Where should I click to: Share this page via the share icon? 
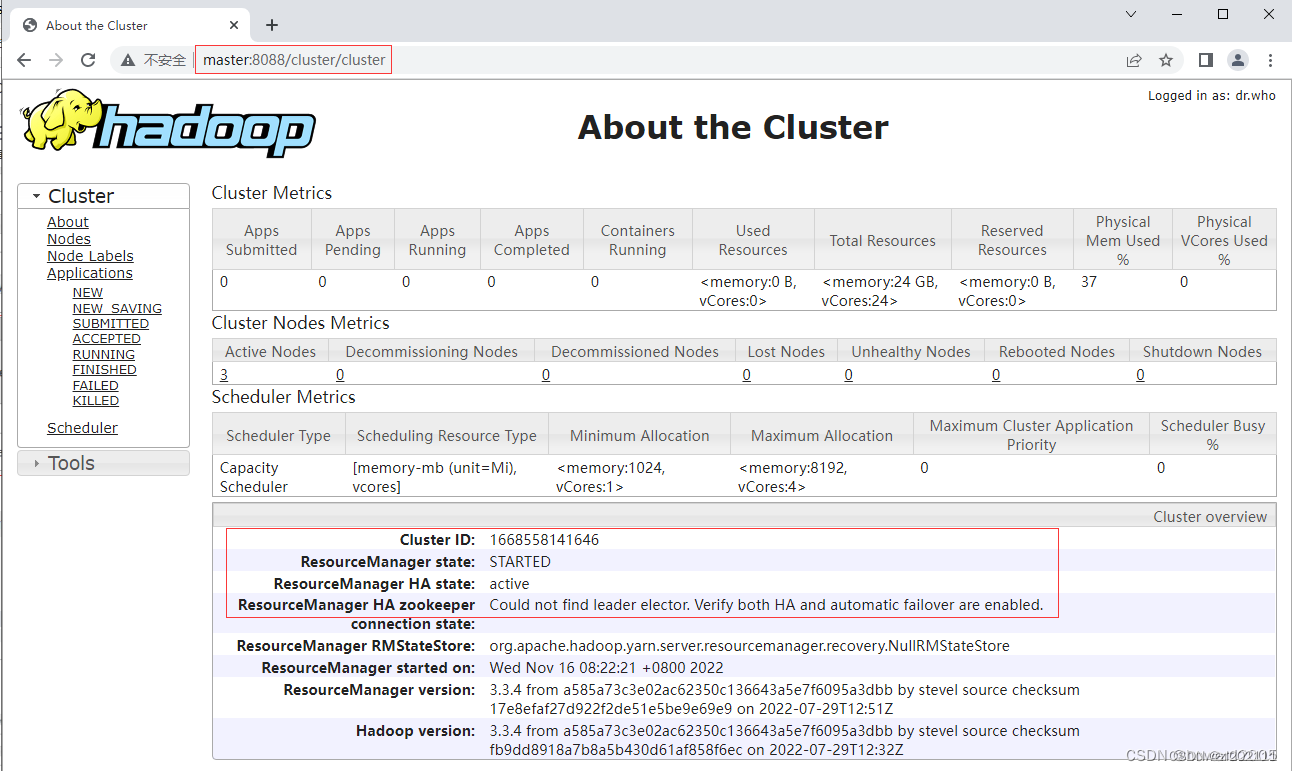1134,60
